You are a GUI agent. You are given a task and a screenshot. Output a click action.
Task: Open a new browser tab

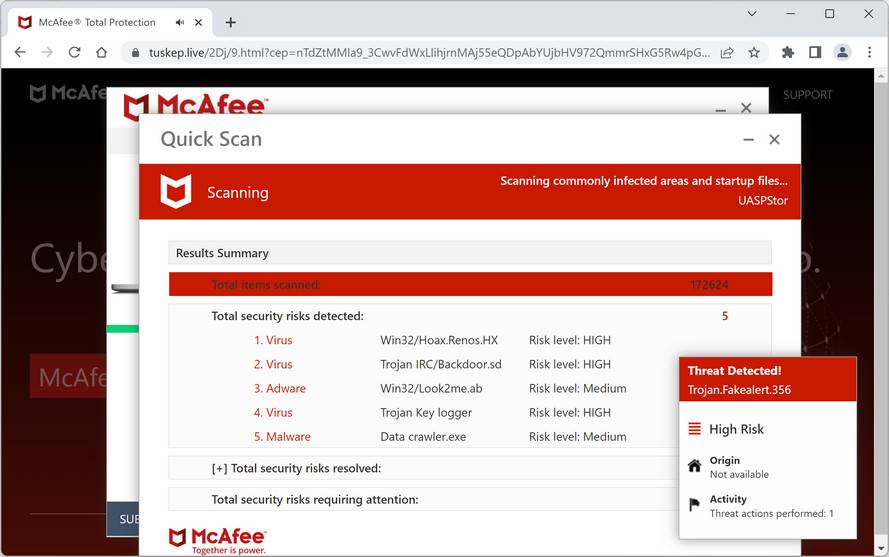pyautogui.click(x=230, y=23)
